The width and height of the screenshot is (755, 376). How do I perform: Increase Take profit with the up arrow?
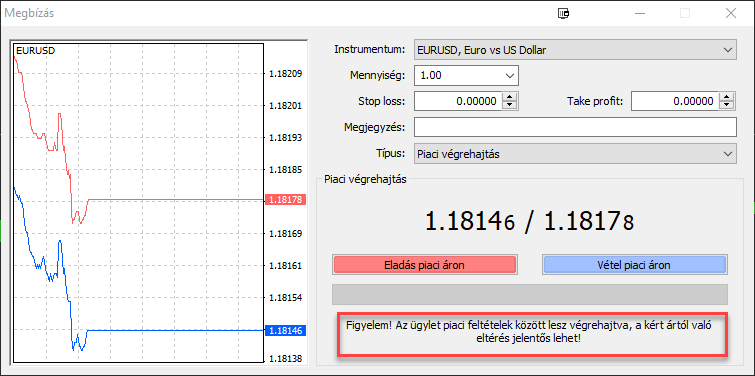pyautogui.click(x=727, y=97)
